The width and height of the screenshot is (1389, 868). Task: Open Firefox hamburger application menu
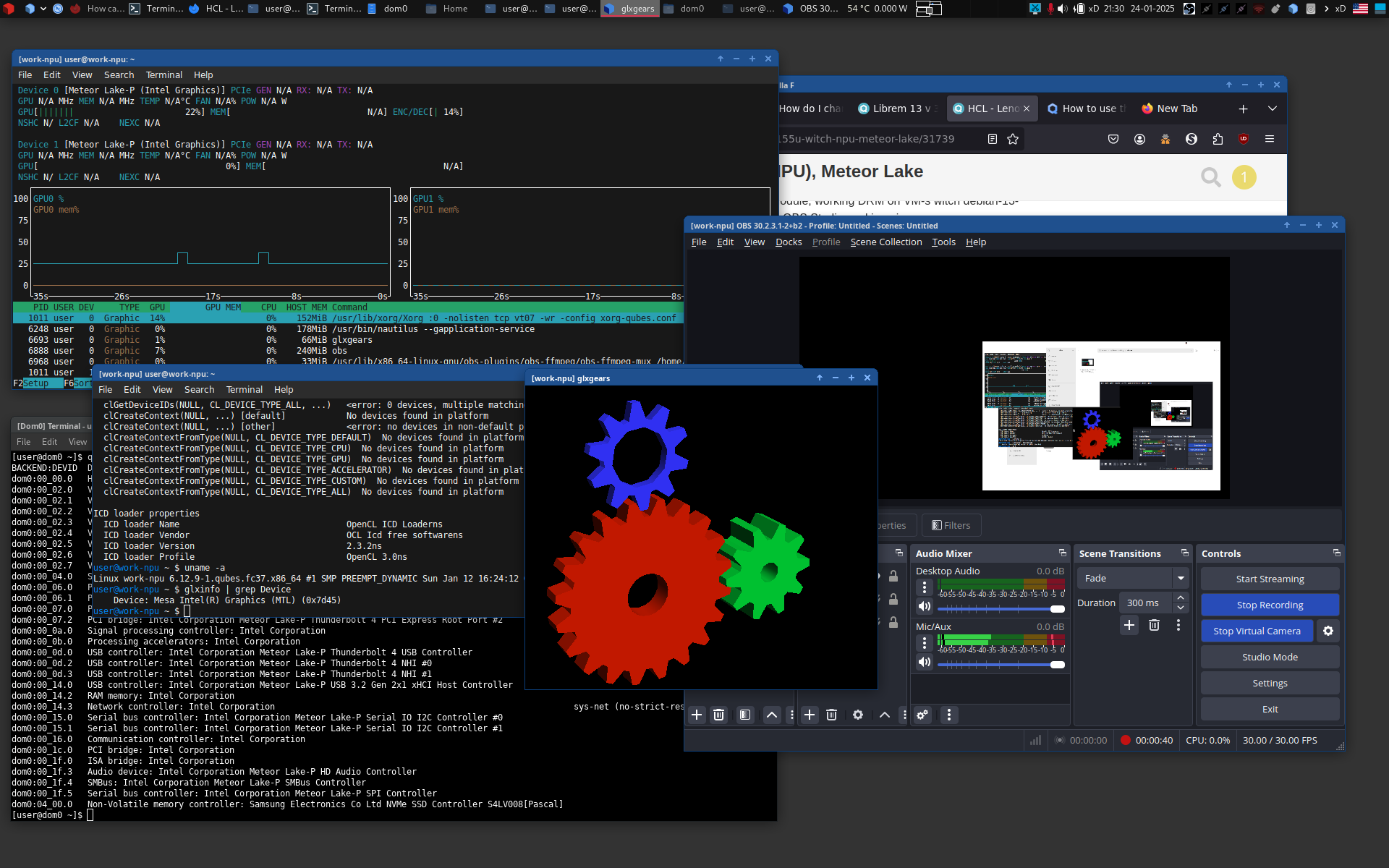1270,139
